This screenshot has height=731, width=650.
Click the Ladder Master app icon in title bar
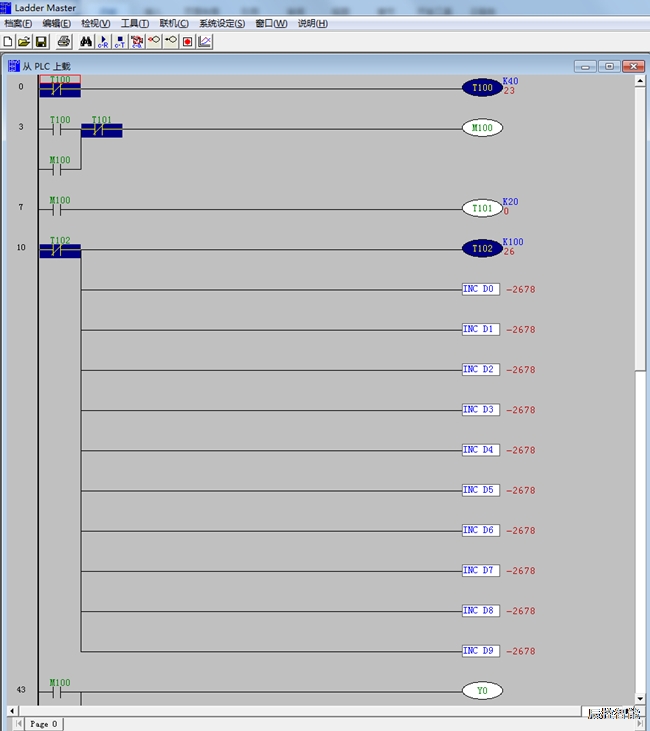point(6,7)
